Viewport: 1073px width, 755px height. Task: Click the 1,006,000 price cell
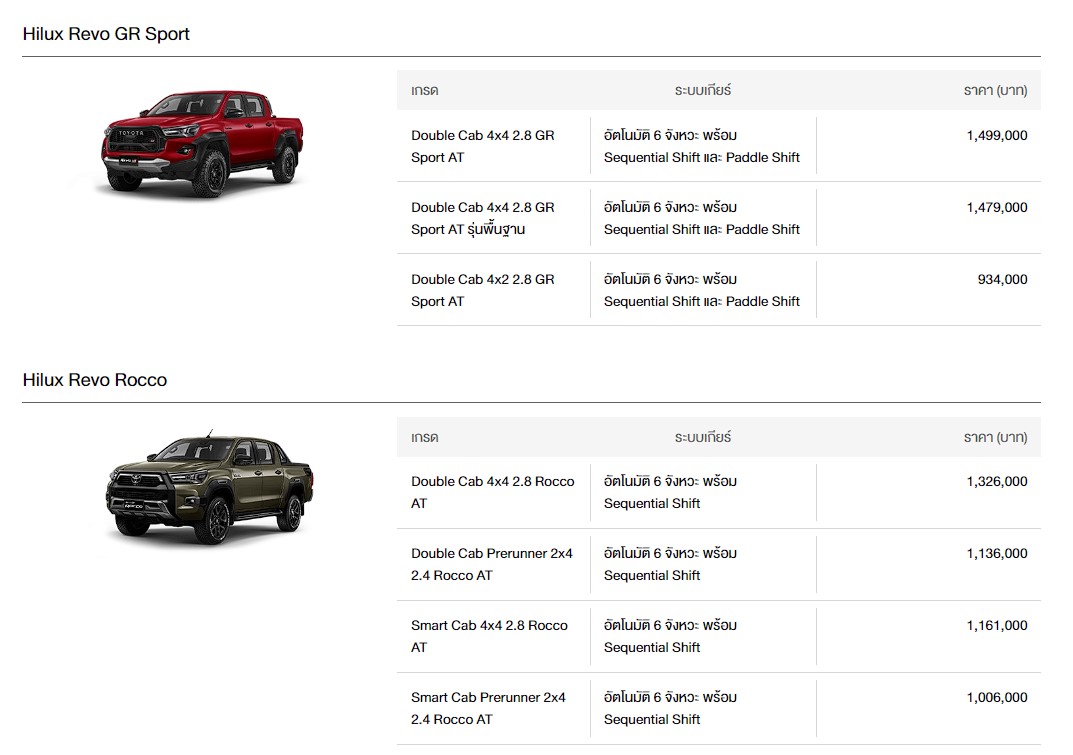click(996, 698)
